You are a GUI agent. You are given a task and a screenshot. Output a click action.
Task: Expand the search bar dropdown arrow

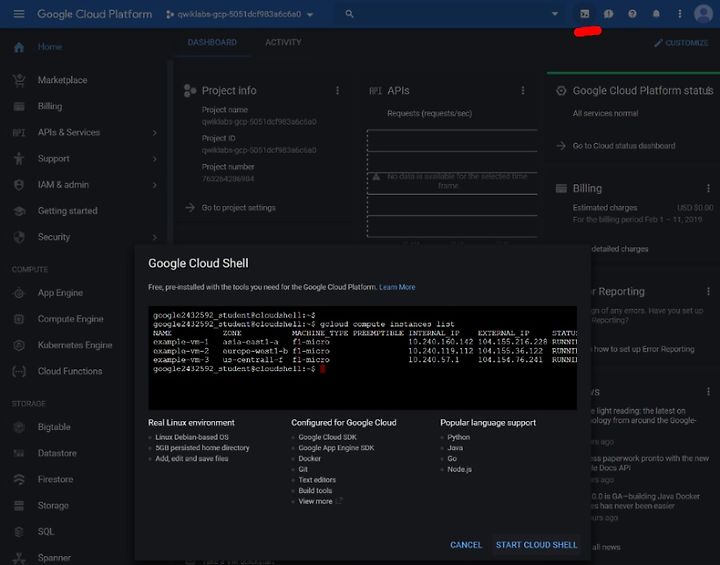[555, 14]
